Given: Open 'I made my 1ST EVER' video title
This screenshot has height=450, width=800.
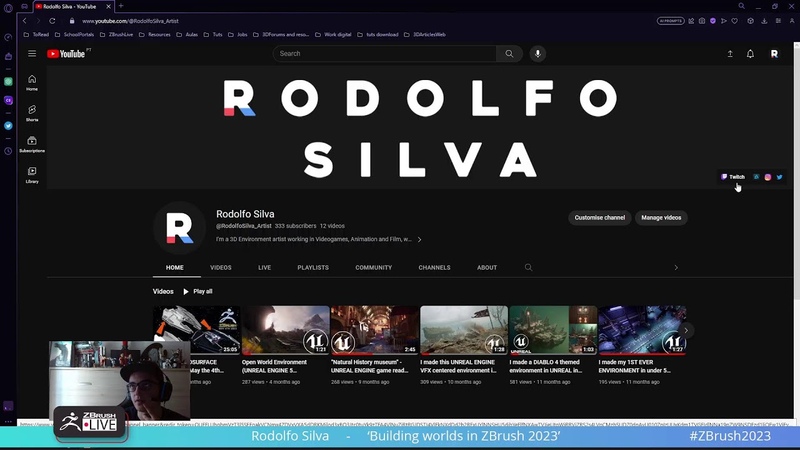Looking at the screenshot, I should pos(634,366).
